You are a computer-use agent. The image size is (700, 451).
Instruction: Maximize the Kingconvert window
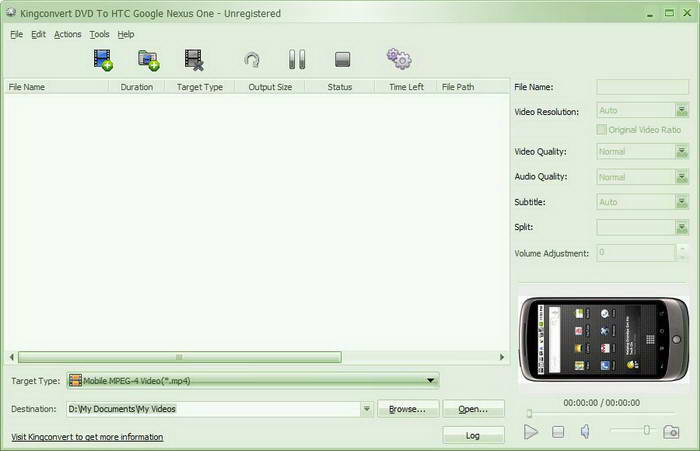[x=669, y=13]
